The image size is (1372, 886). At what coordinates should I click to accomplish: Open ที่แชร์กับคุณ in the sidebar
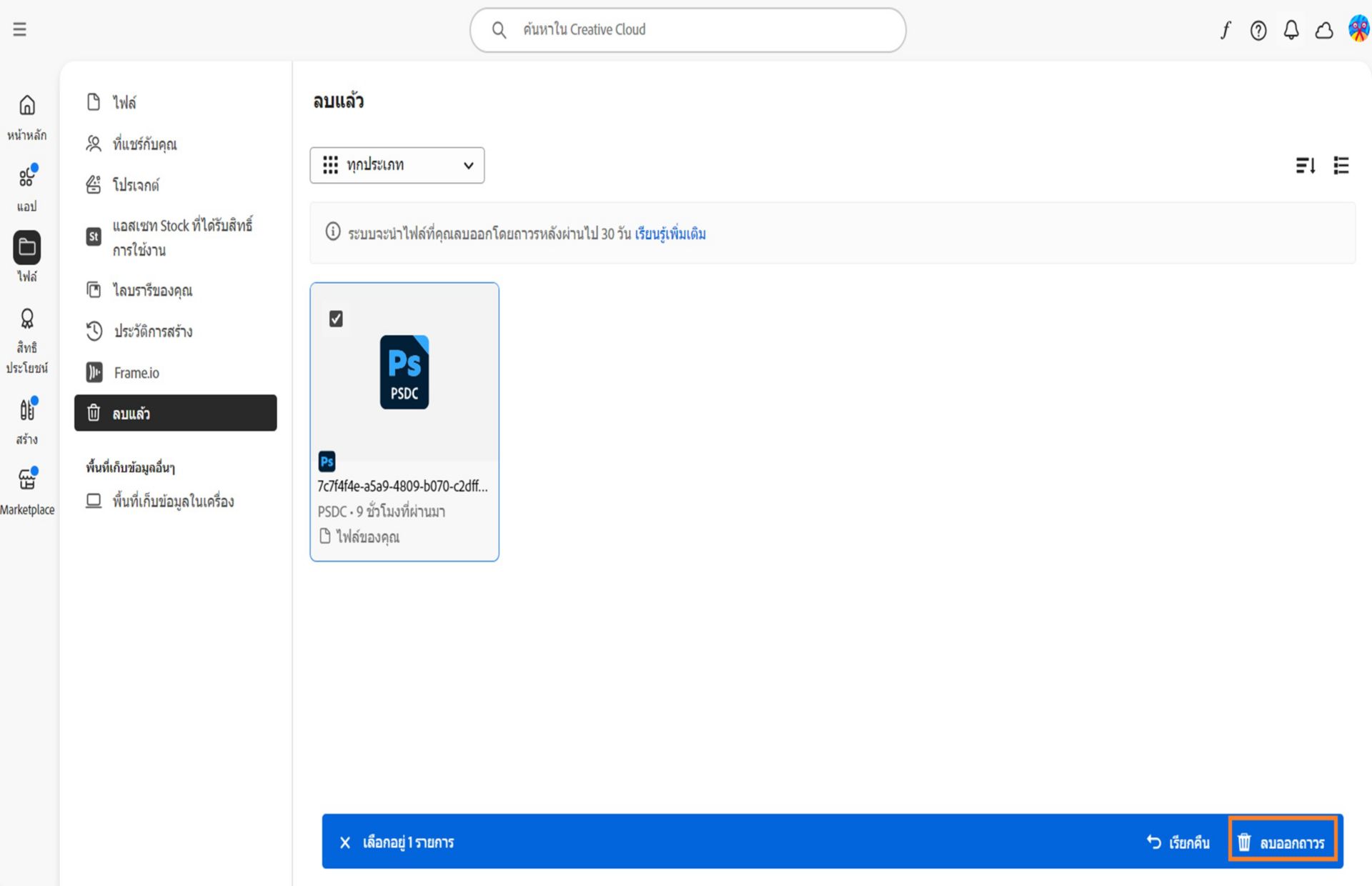pyautogui.click(x=175, y=144)
